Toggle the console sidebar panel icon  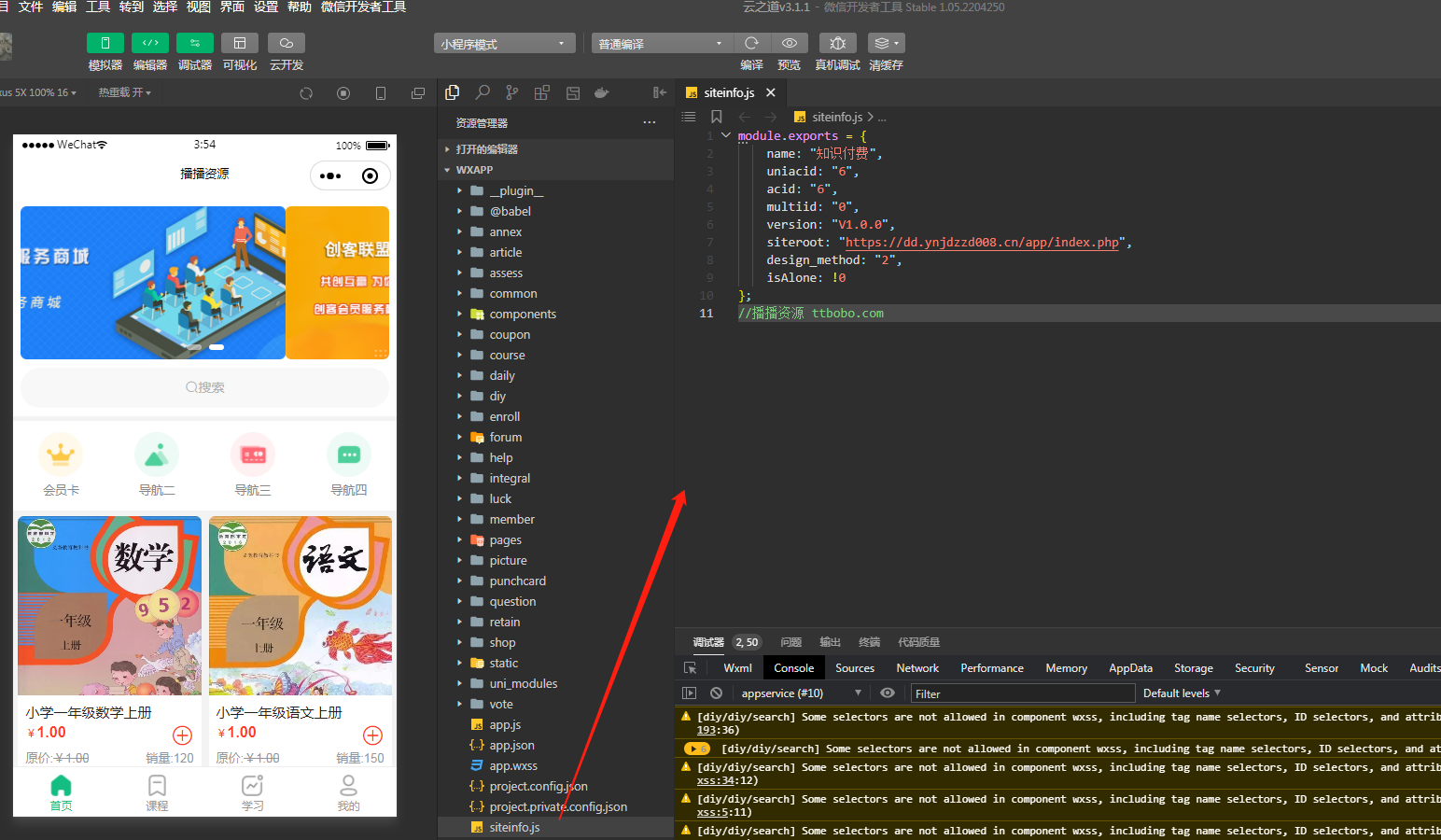690,693
